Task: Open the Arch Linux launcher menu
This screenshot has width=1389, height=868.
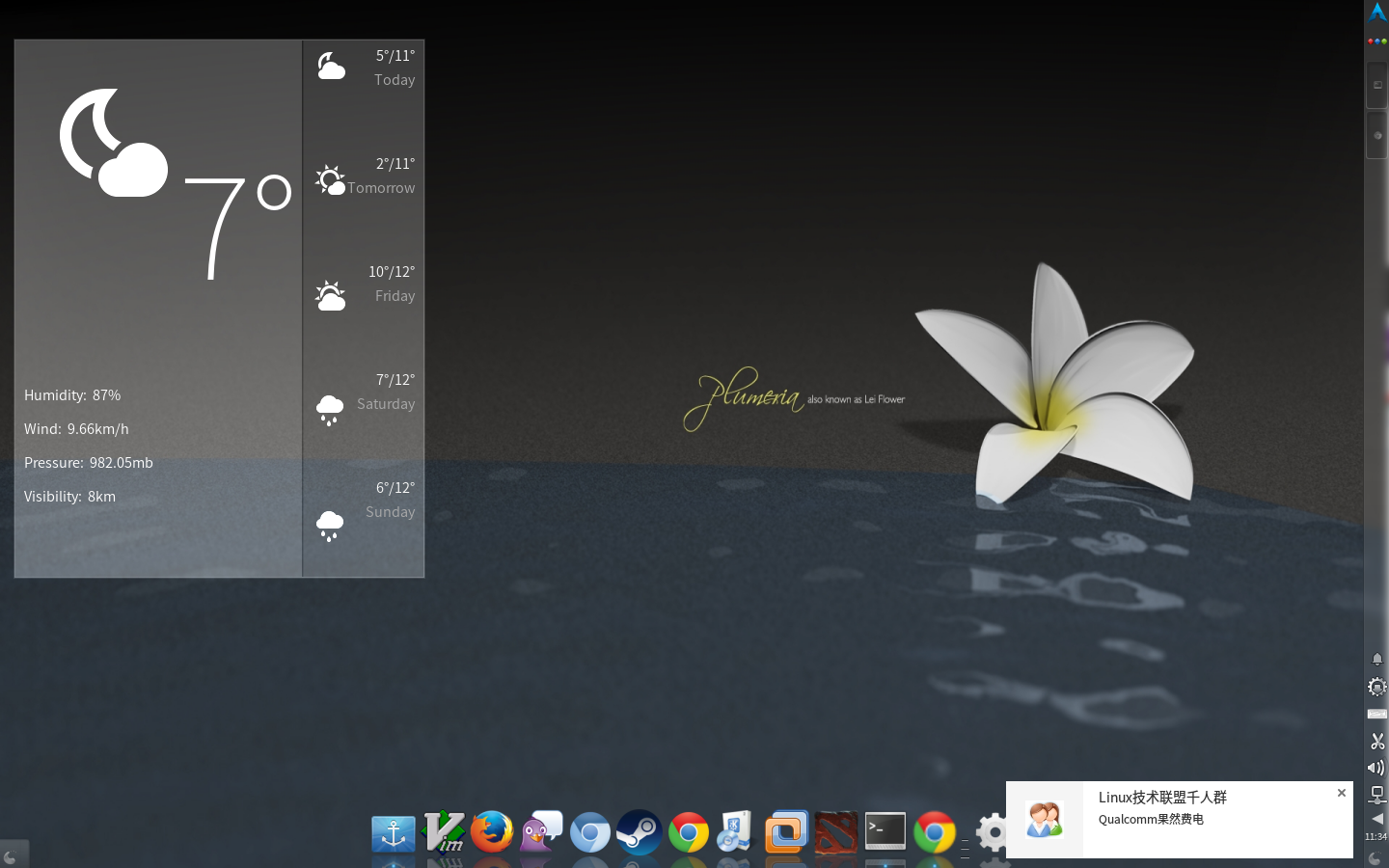Action: click(x=1377, y=13)
